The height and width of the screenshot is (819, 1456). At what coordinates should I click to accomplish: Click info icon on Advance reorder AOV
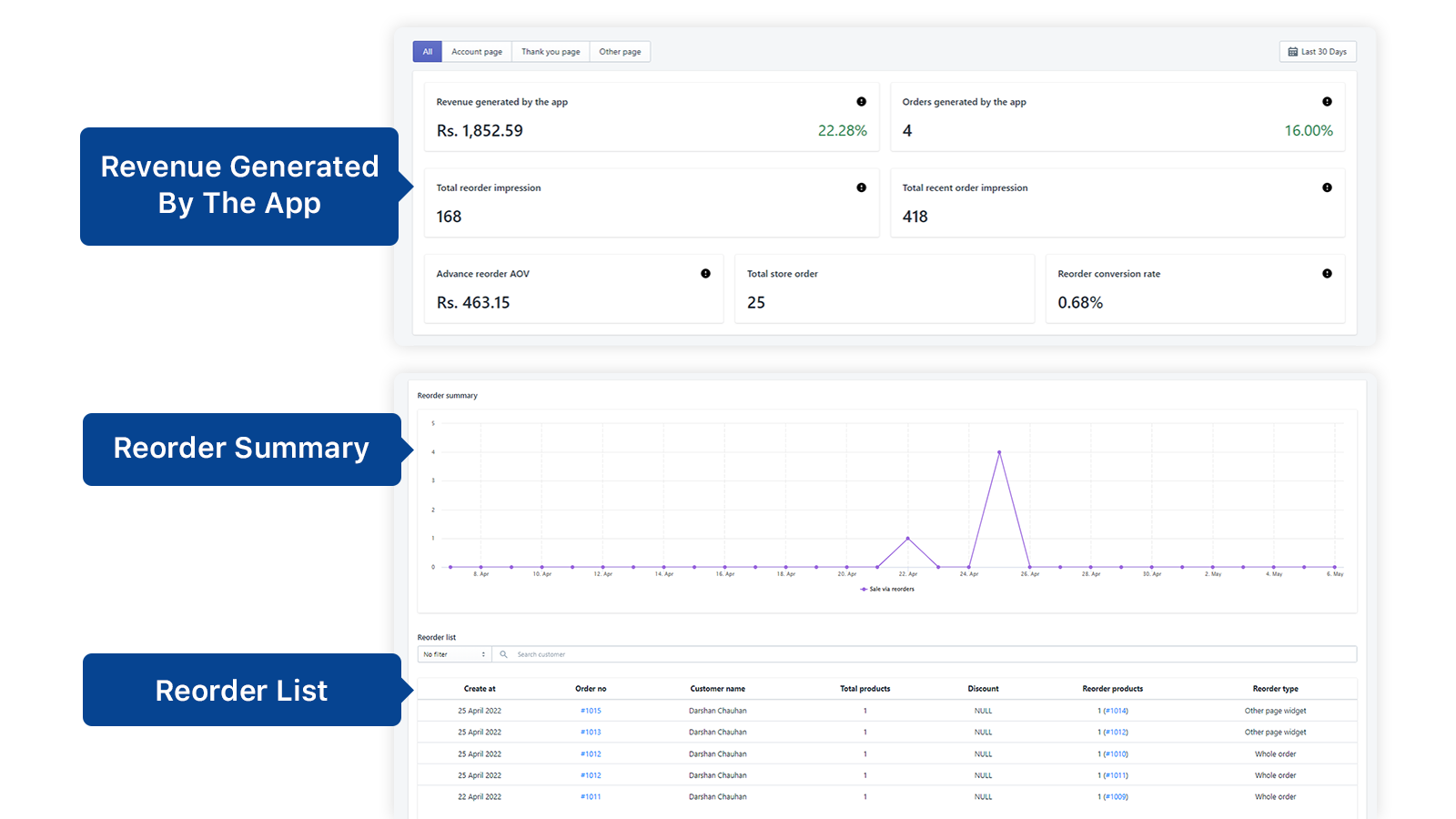click(x=705, y=274)
